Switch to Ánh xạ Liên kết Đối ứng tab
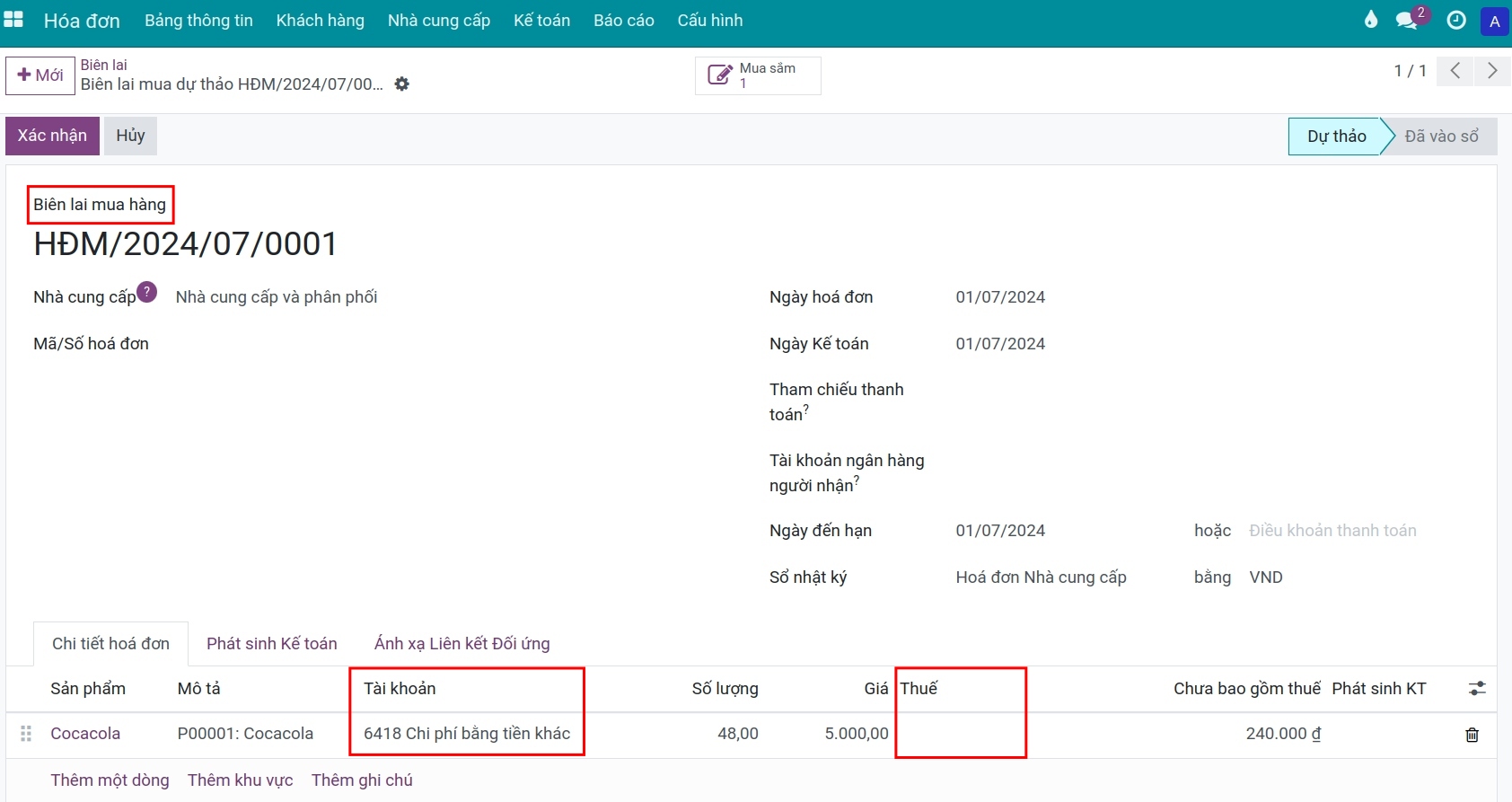This screenshot has height=802, width=1512. (462, 644)
